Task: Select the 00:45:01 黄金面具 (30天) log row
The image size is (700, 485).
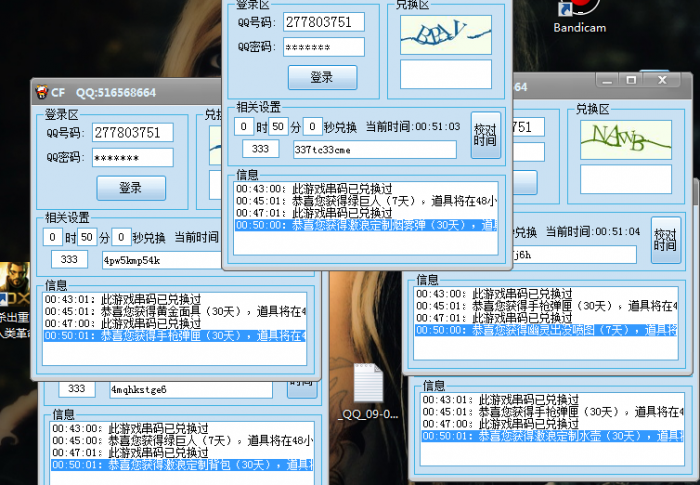Action: tap(175, 311)
